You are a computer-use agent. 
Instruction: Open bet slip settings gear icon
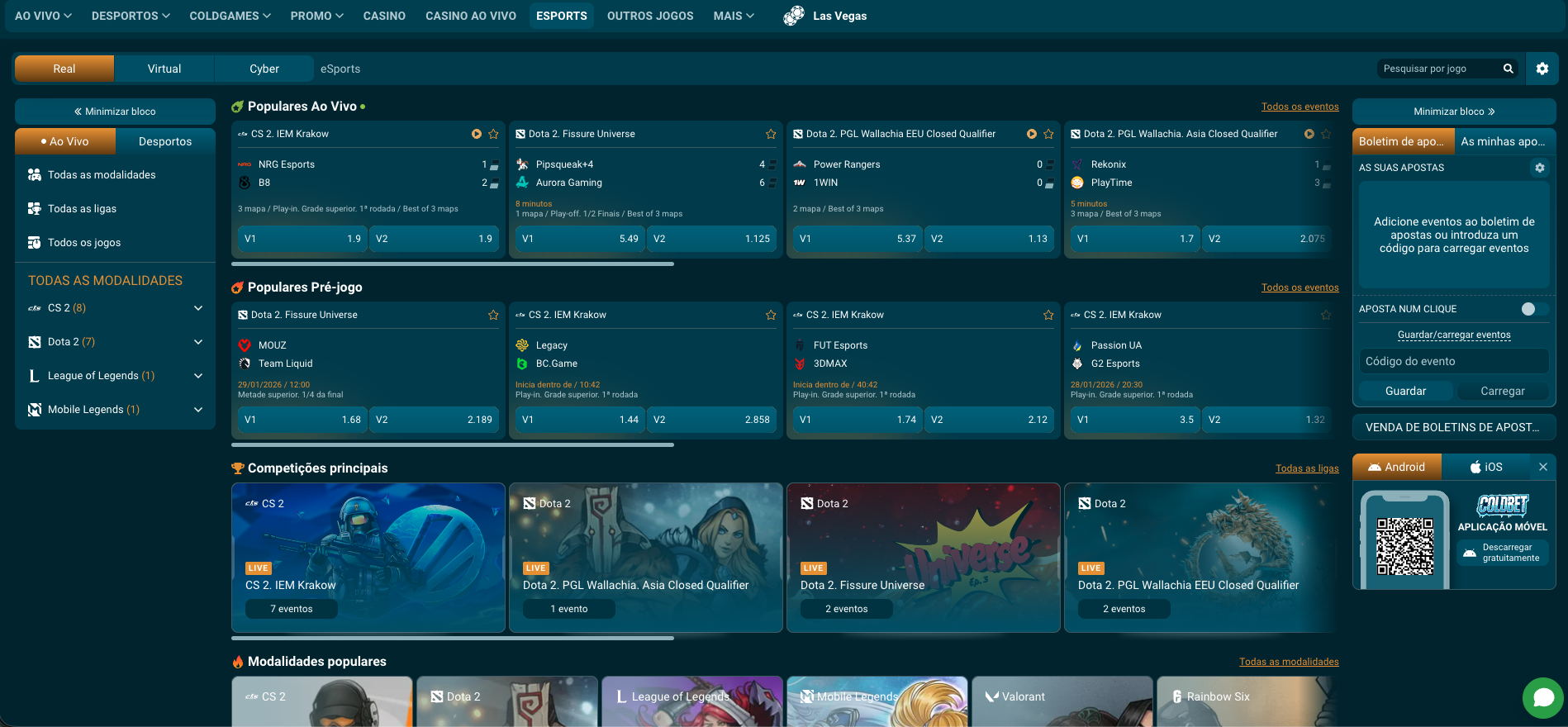tap(1539, 168)
